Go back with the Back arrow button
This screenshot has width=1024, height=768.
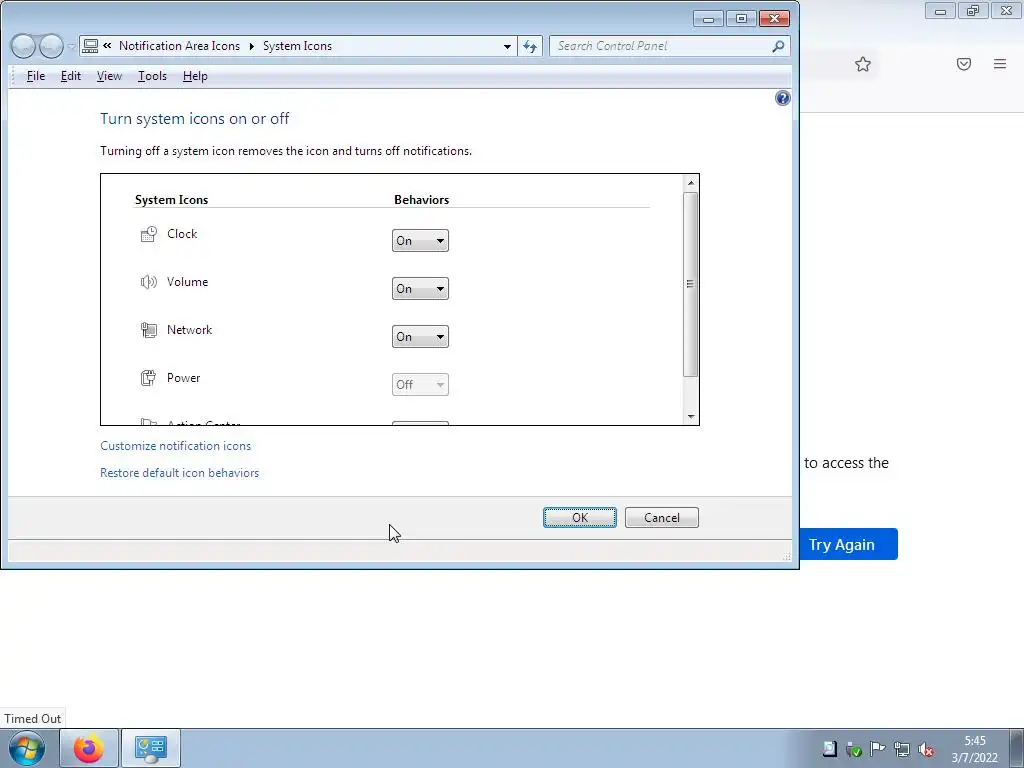24,46
